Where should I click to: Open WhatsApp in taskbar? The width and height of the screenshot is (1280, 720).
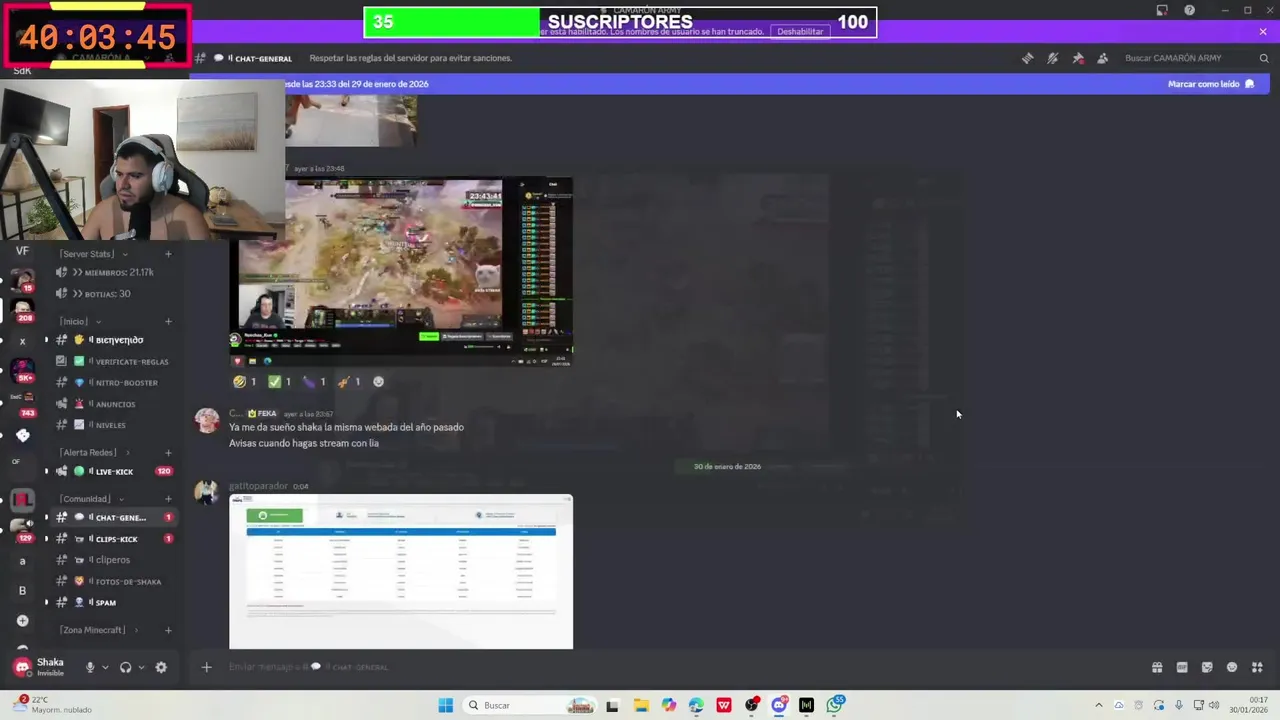(836, 705)
